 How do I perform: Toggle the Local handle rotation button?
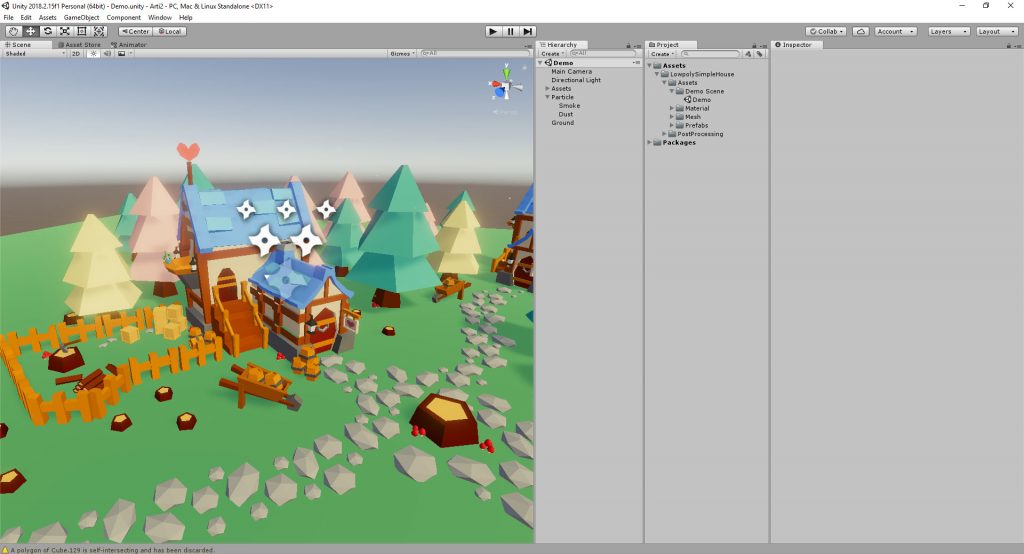[170, 31]
